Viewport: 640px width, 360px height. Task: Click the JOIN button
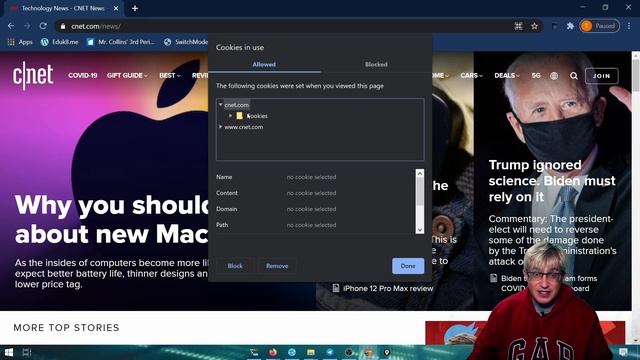tap(602, 76)
